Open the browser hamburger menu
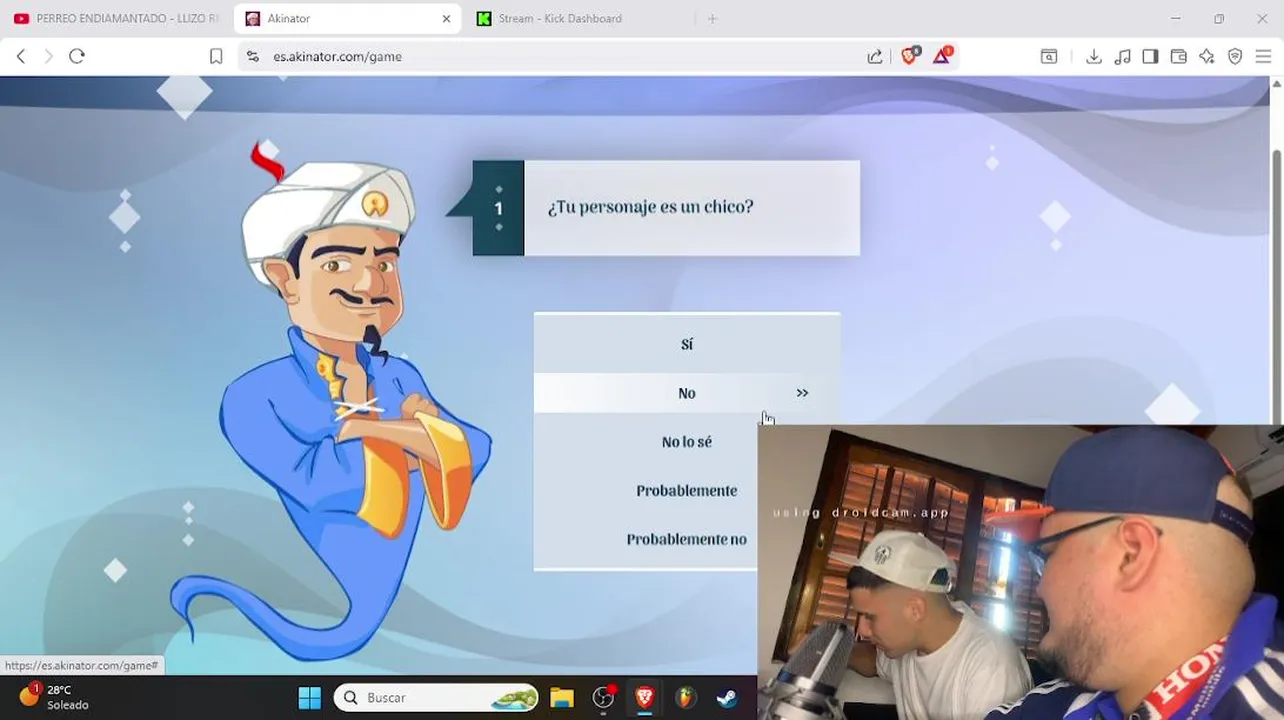The width and height of the screenshot is (1284, 720). coord(1263,57)
